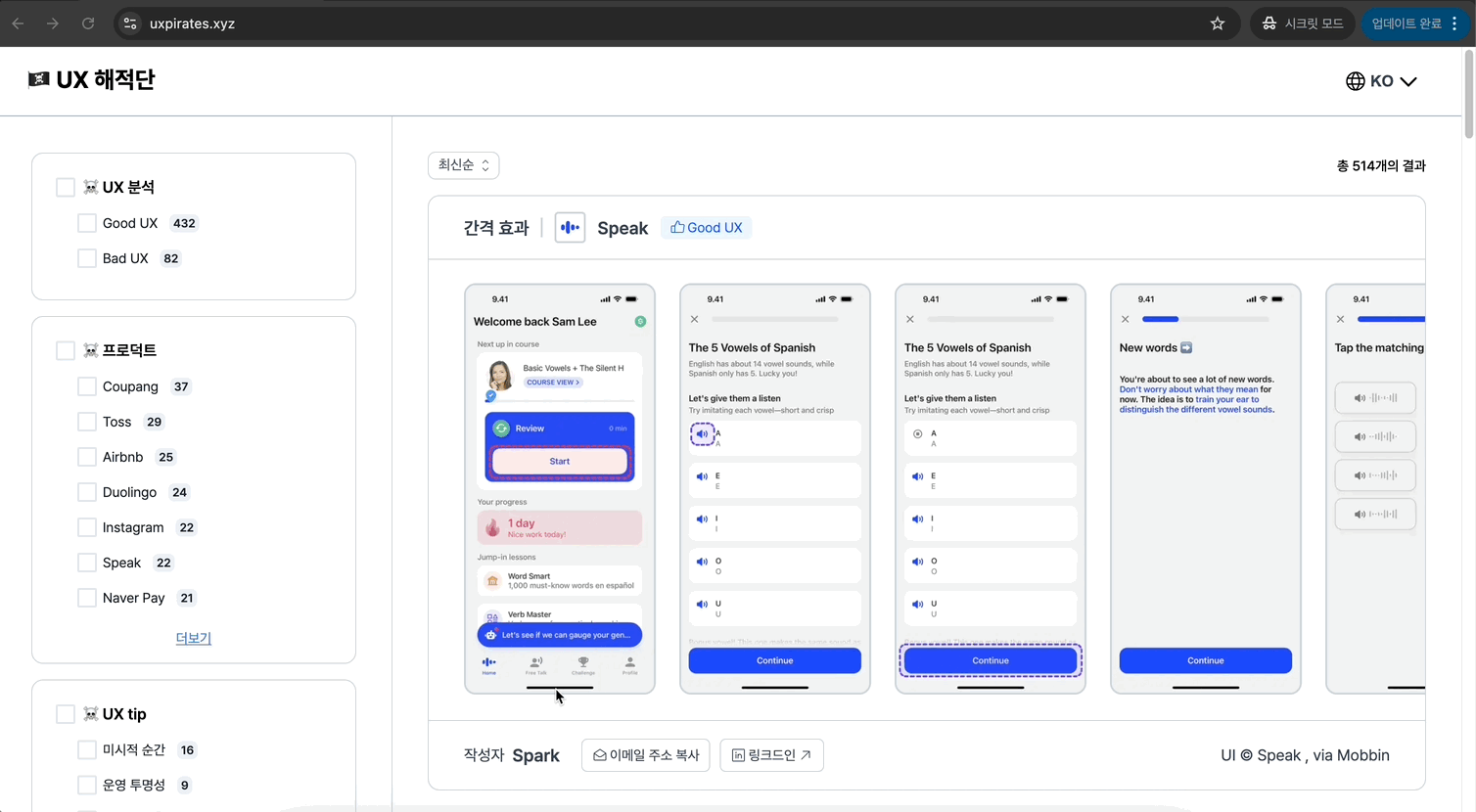Image resolution: width=1476 pixels, height=812 pixels.
Task: Click the close X in New words screenshot
Action: point(1126,319)
